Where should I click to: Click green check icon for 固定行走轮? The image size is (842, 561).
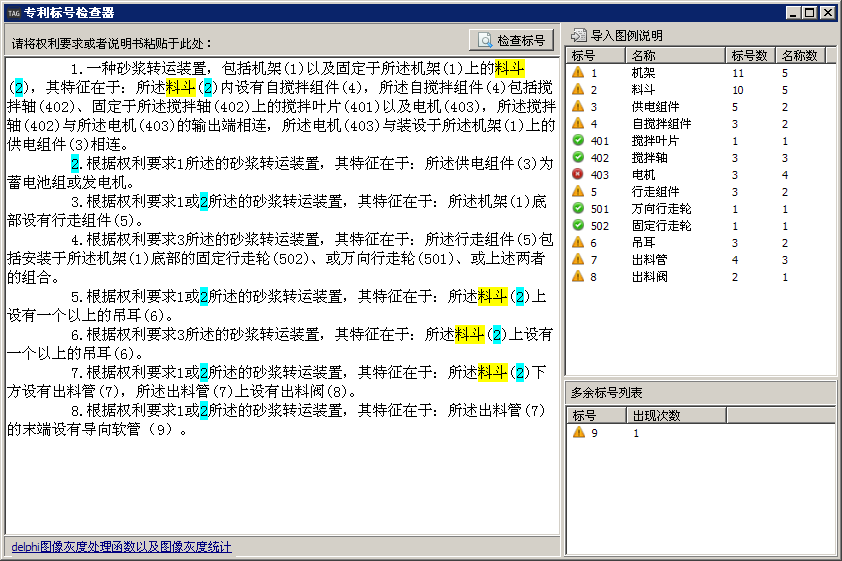point(578,226)
